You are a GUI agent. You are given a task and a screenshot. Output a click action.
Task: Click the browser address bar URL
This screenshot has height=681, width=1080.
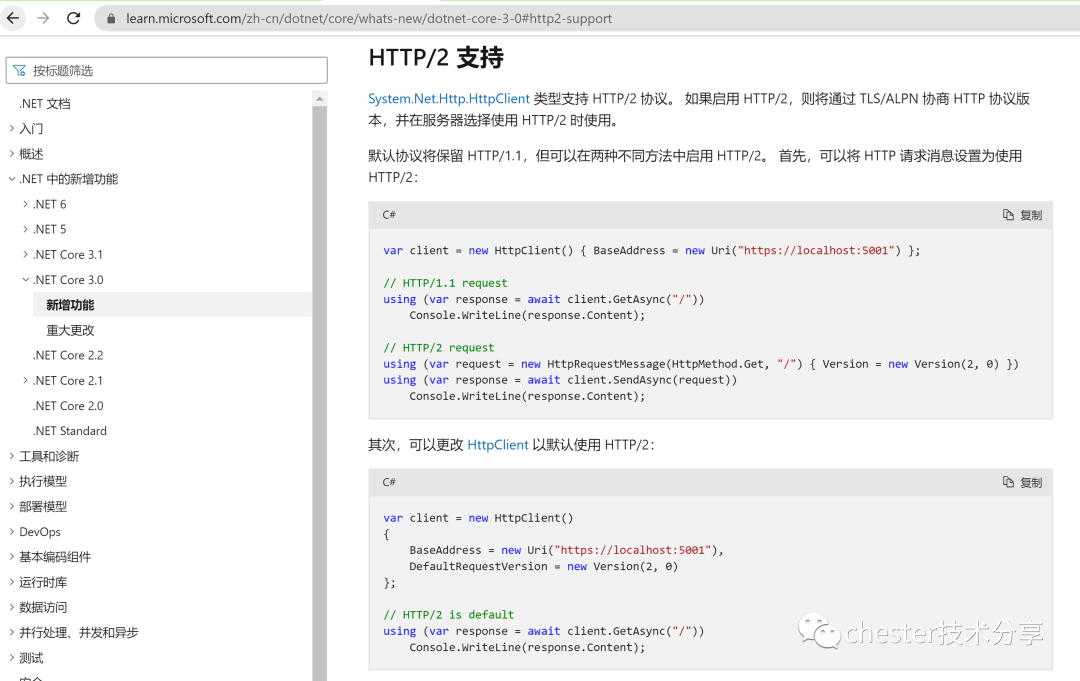368,19
